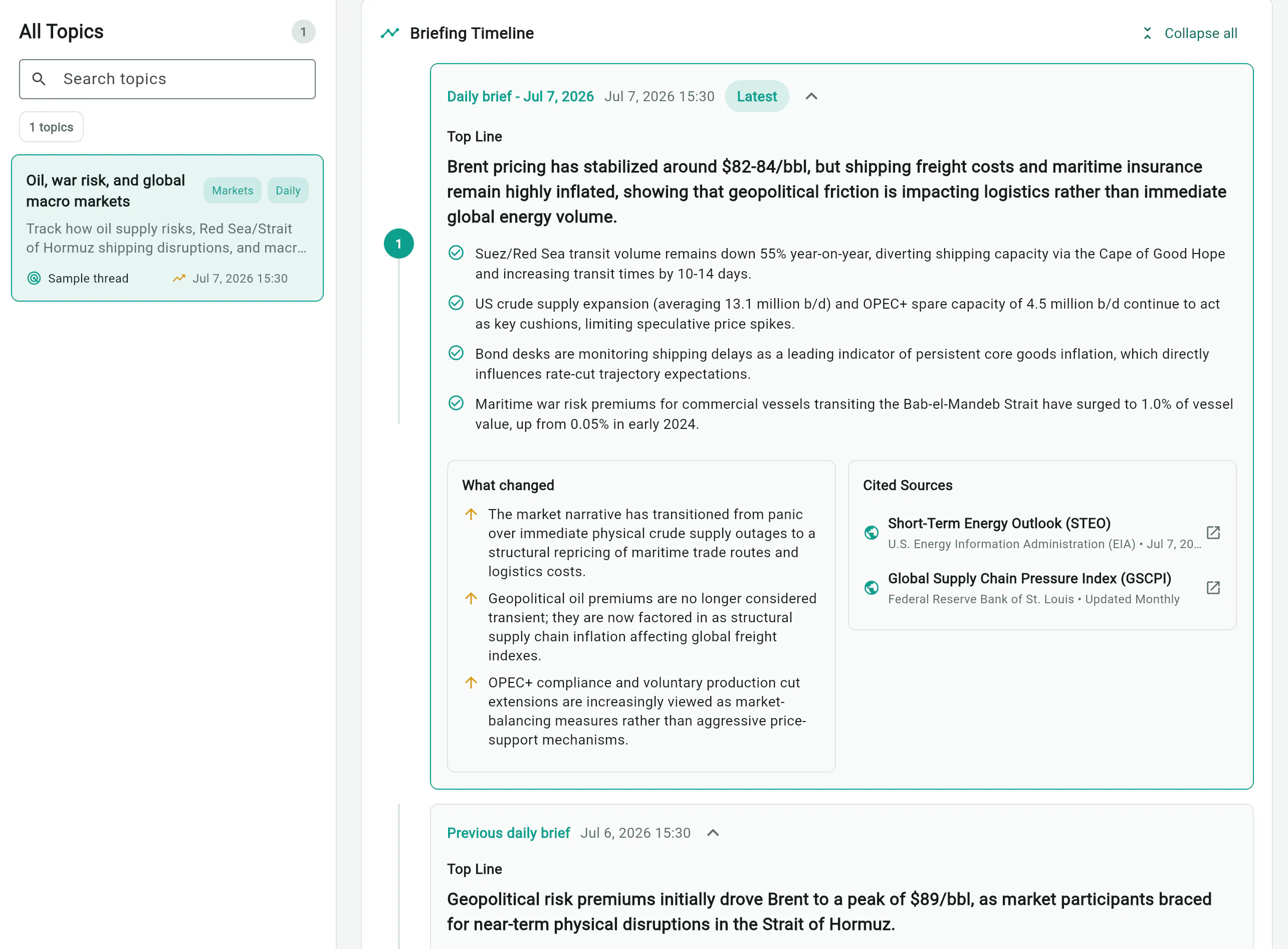Focus the Search topics field
1288x949 pixels.
(167, 79)
